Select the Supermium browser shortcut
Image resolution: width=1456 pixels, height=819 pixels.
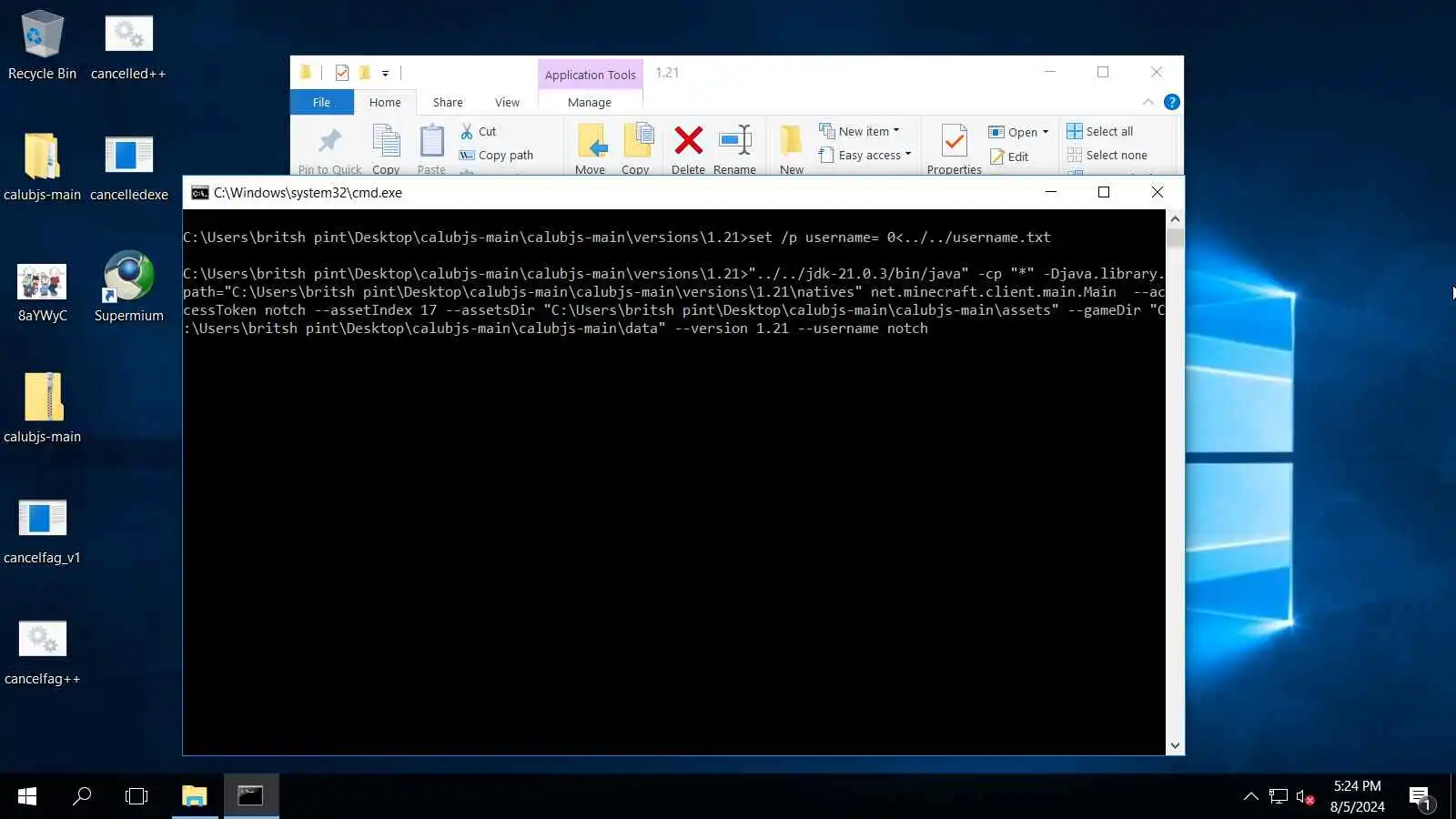128,288
